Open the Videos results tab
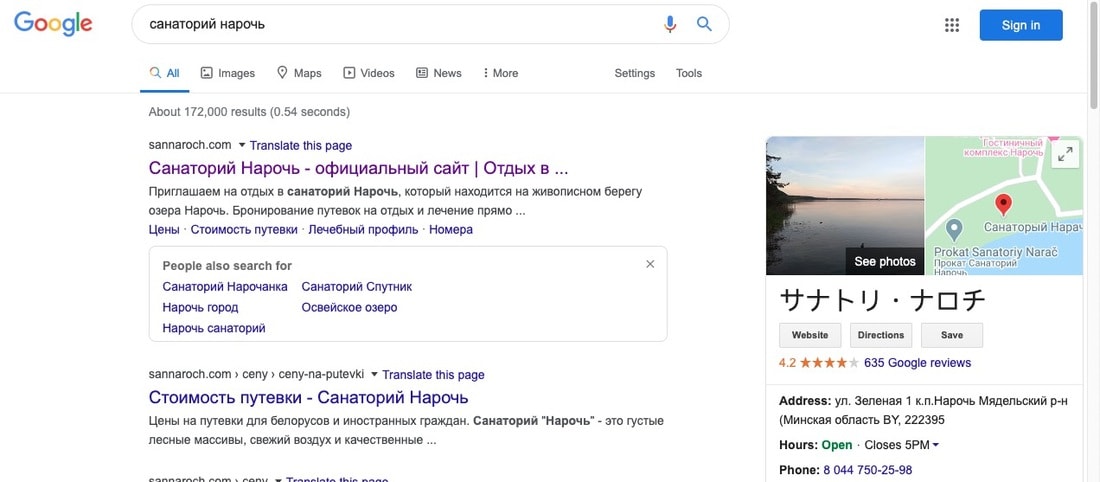This screenshot has height=482, width=1100. (369, 73)
